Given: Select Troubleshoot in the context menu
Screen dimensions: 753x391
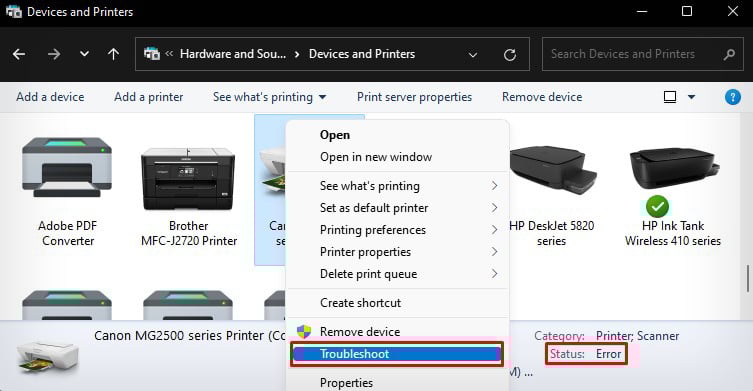Looking at the screenshot, I should (397, 354).
